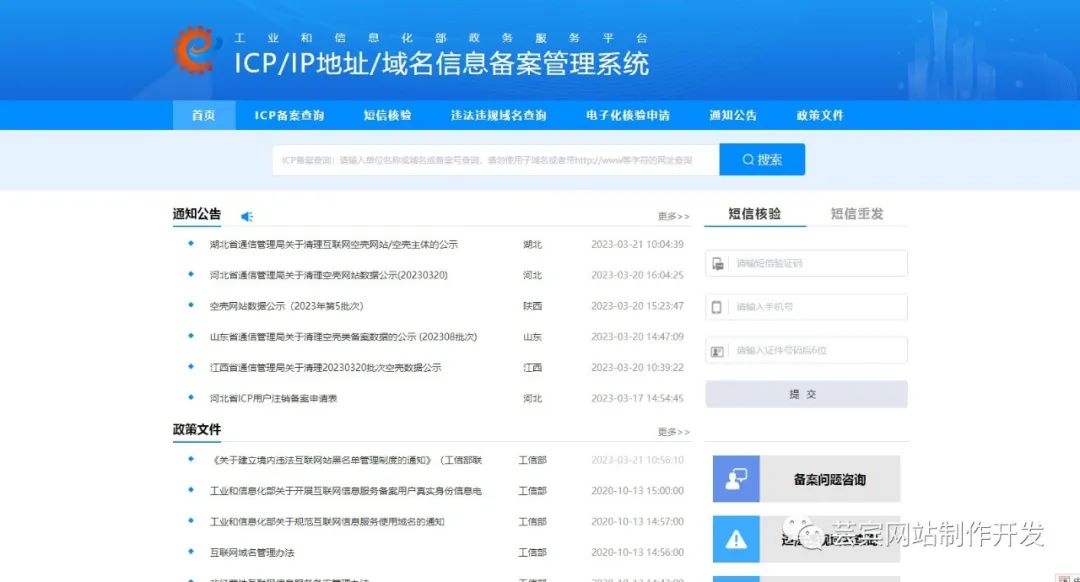
Task: Switch to the 短信重发 tab
Action: (x=857, y=211)
